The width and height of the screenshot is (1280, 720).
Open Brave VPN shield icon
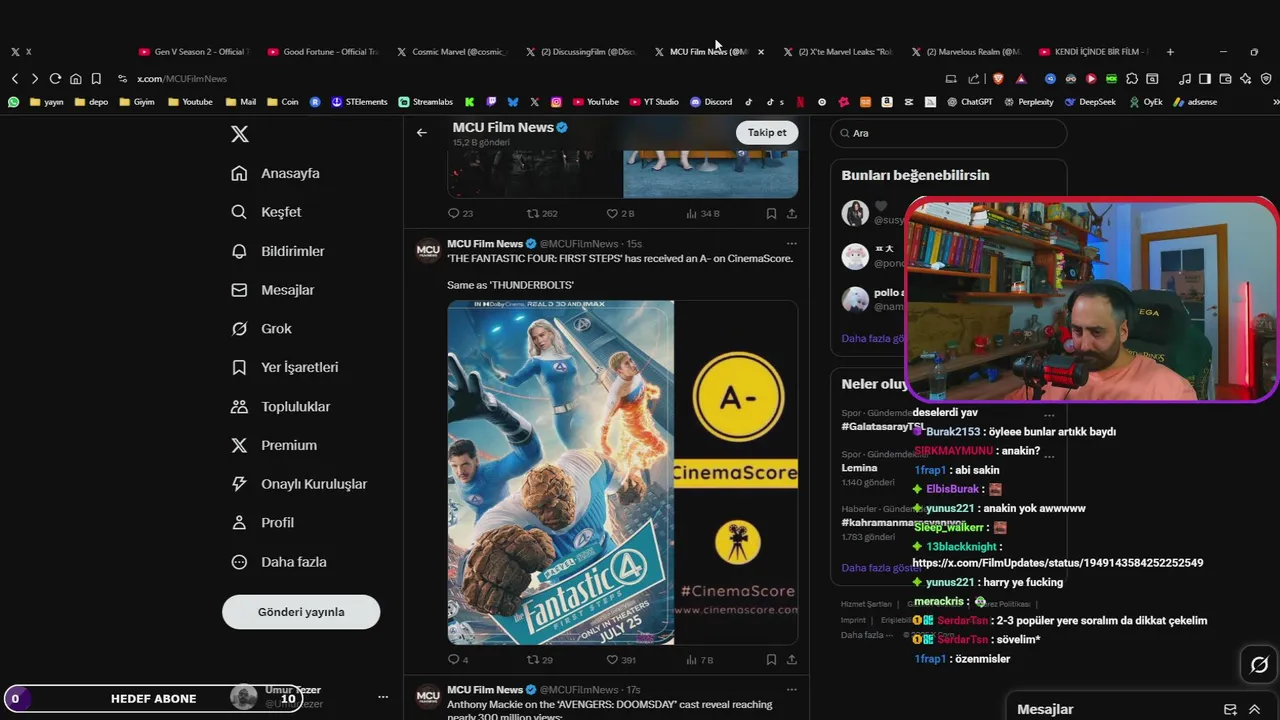[x=1266, y=79]
